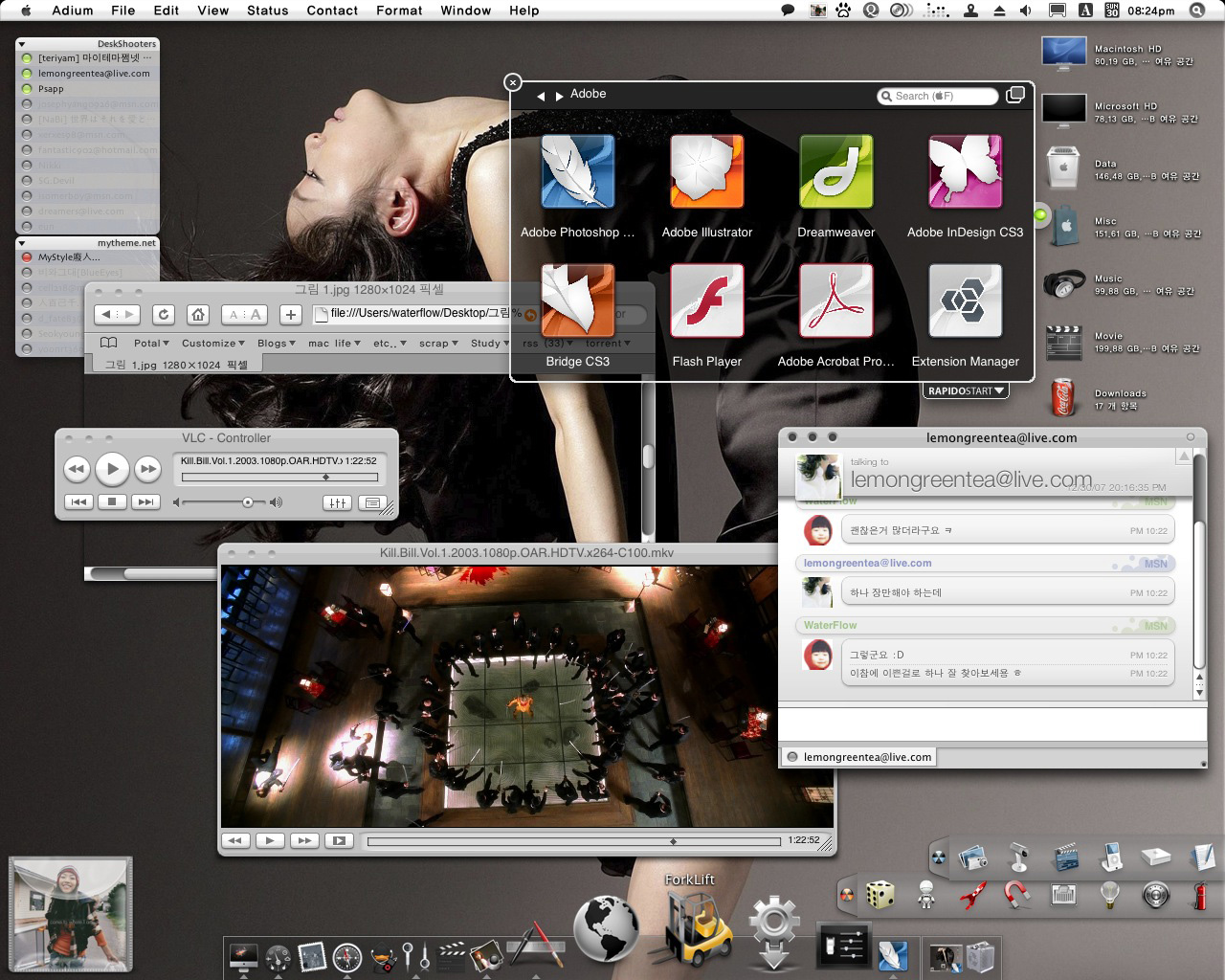This screenshot has height=980, width=1225.
Task: Click the seek bar in Kill Bill video window
Action: (x=574, y=841)
